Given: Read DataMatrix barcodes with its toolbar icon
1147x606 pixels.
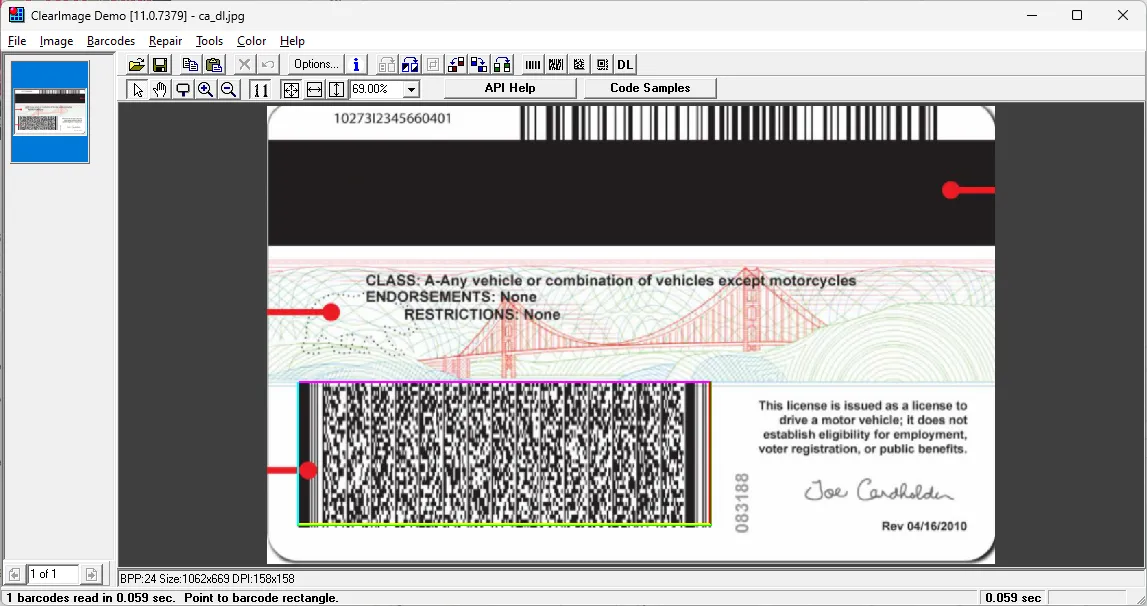Looking at the screenshot, I should click(x=579, y=64).
